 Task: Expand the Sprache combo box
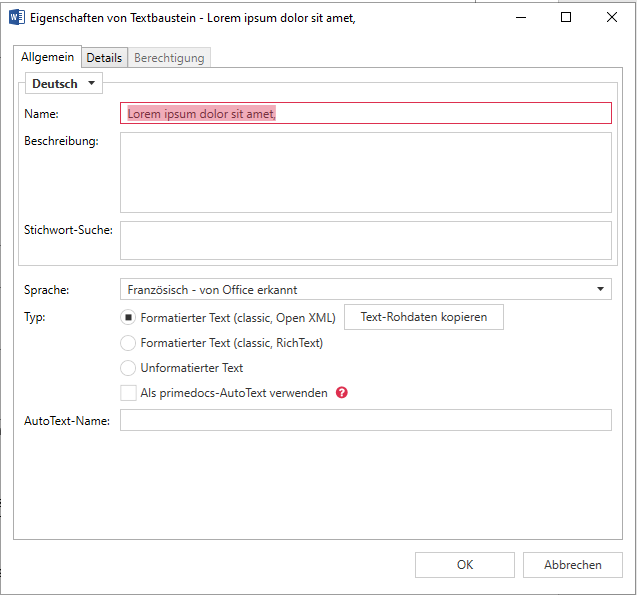click(366, 290)
